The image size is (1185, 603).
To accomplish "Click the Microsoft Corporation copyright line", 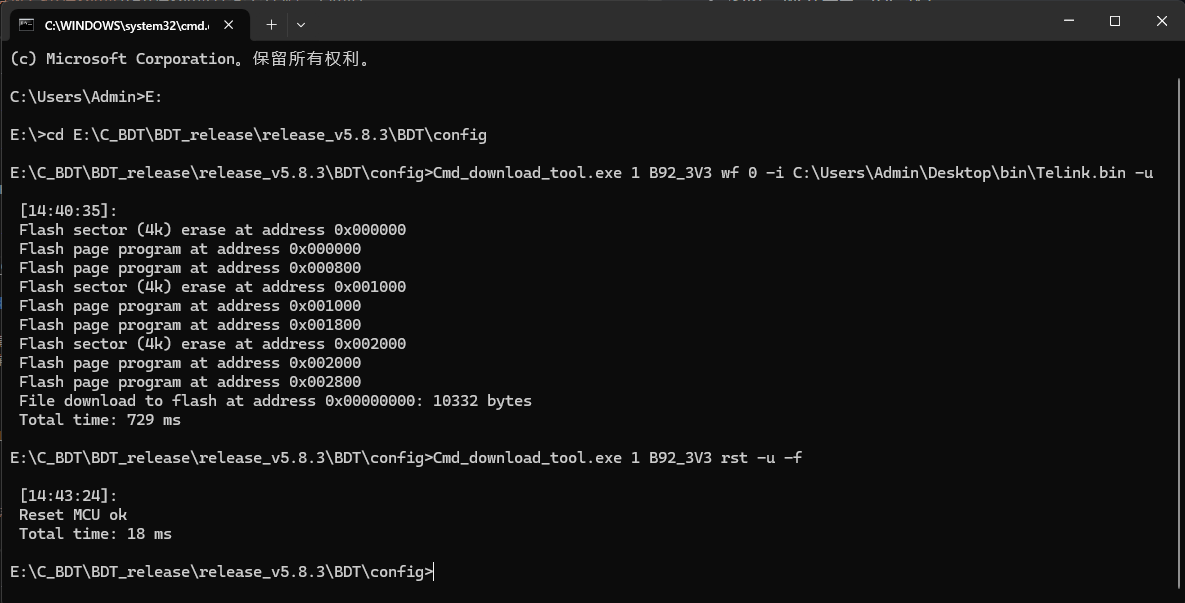I will [191, 59].
